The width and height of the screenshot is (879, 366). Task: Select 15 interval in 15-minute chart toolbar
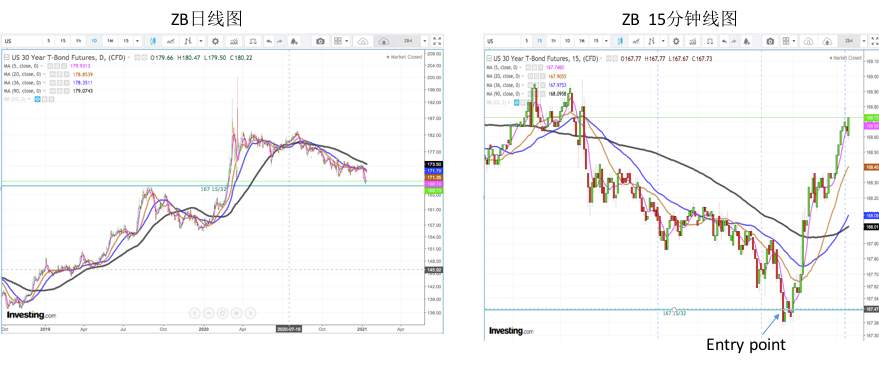pyautogui.click(x=540, y=41)
